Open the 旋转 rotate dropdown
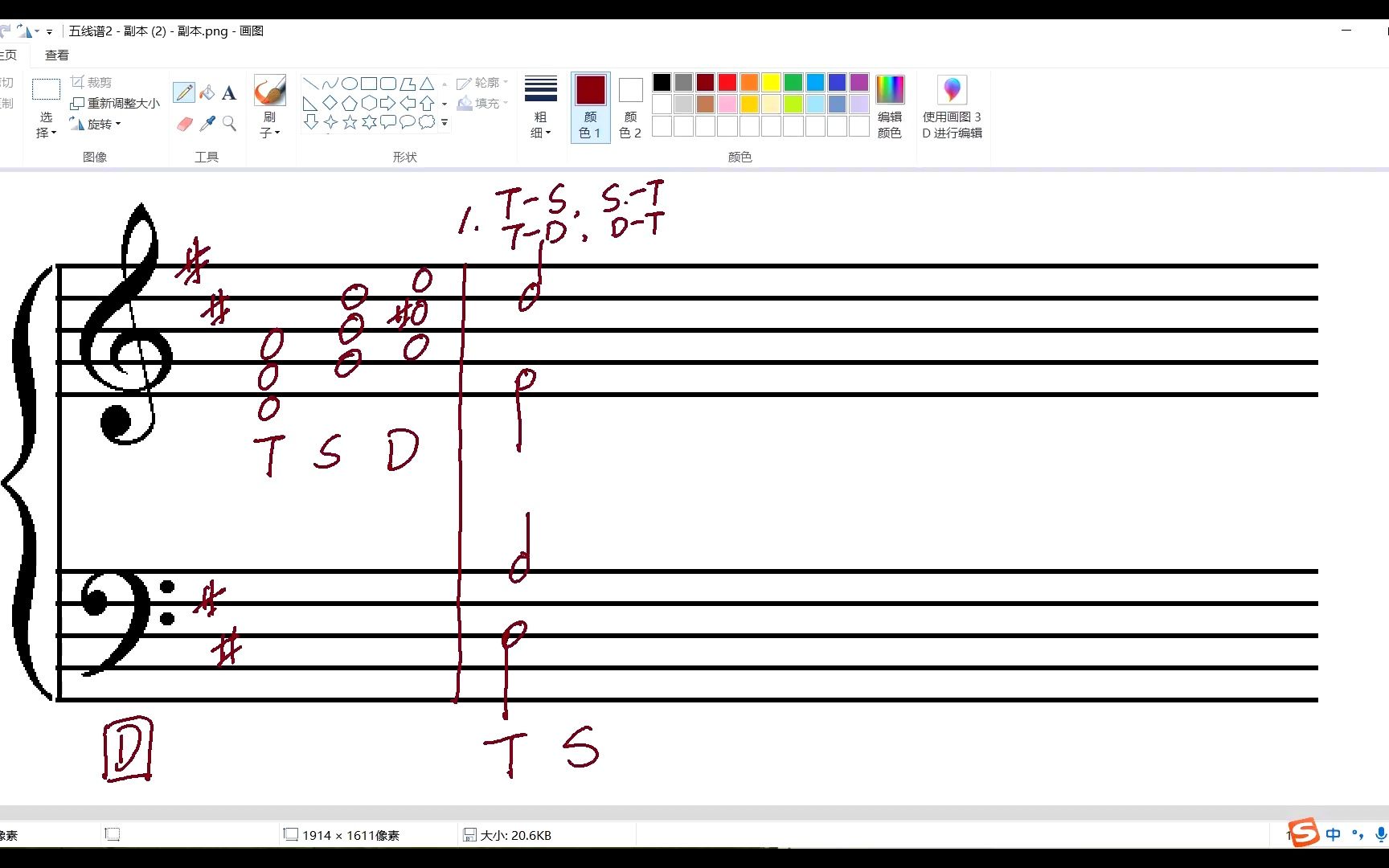The width and height of the screenshot is (1389, 868). point(96,124)
